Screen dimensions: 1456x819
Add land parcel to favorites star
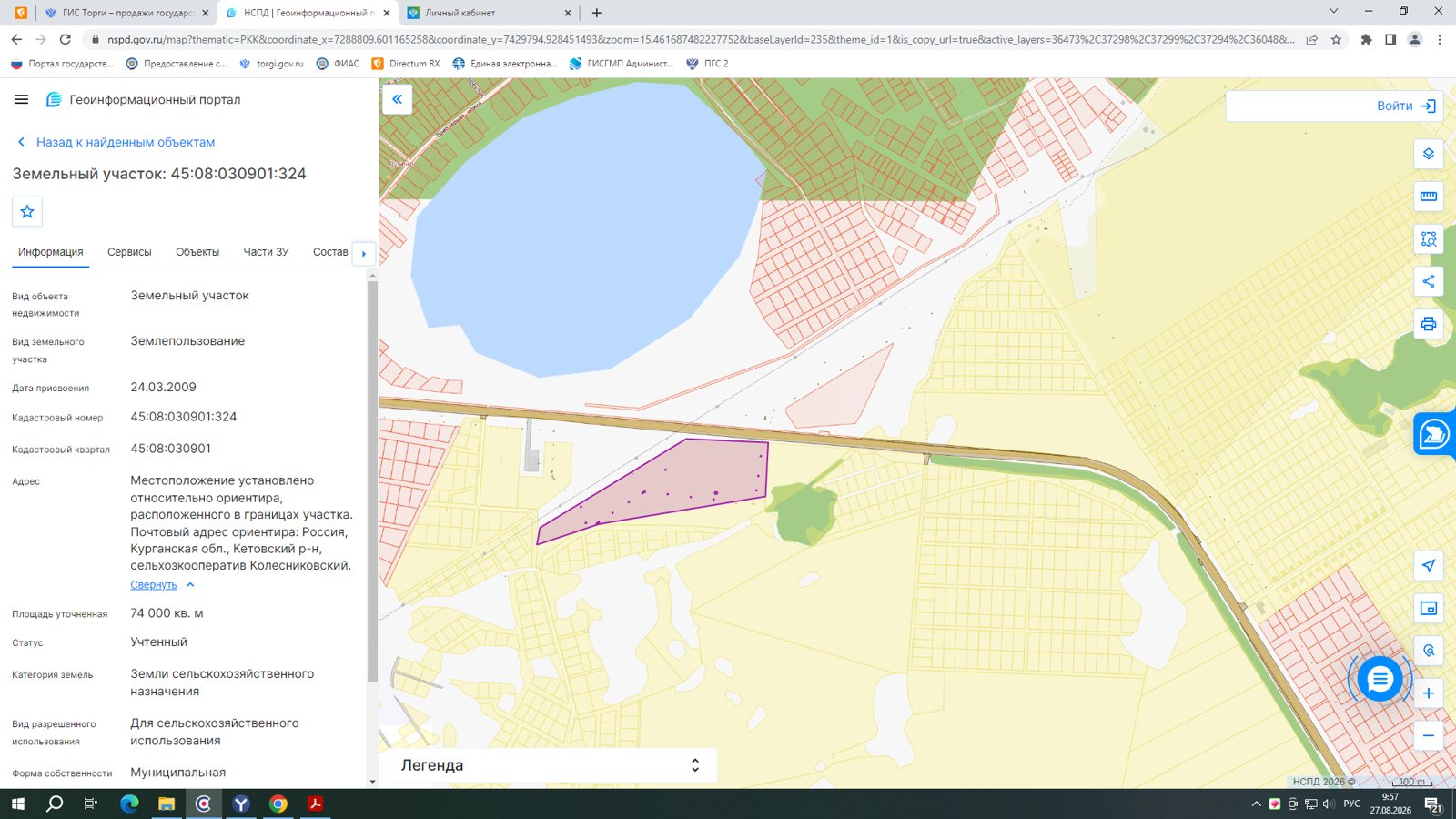[x=27, y=212]
